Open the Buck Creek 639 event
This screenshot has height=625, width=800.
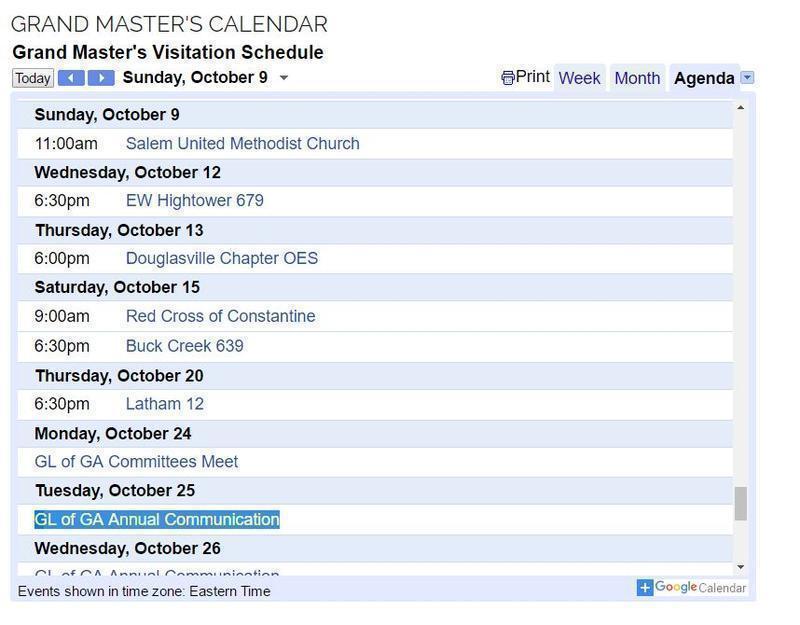184,346
